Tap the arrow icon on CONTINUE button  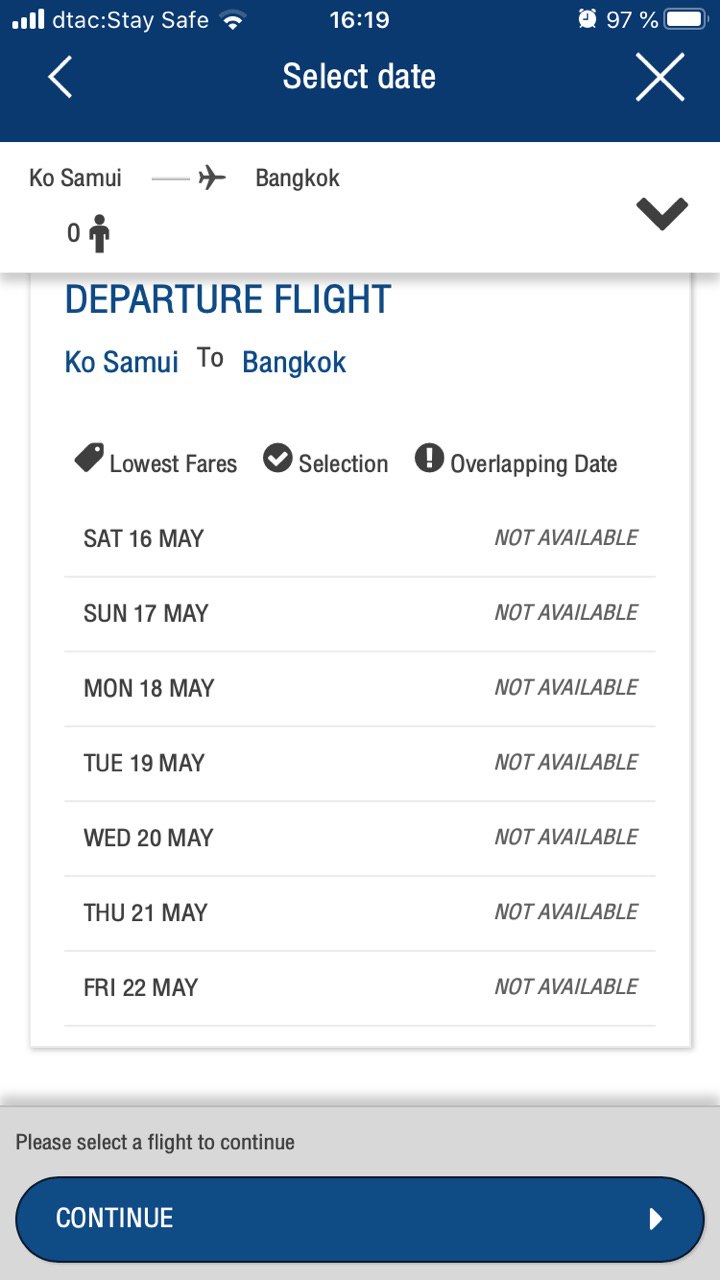point(656,1218)
